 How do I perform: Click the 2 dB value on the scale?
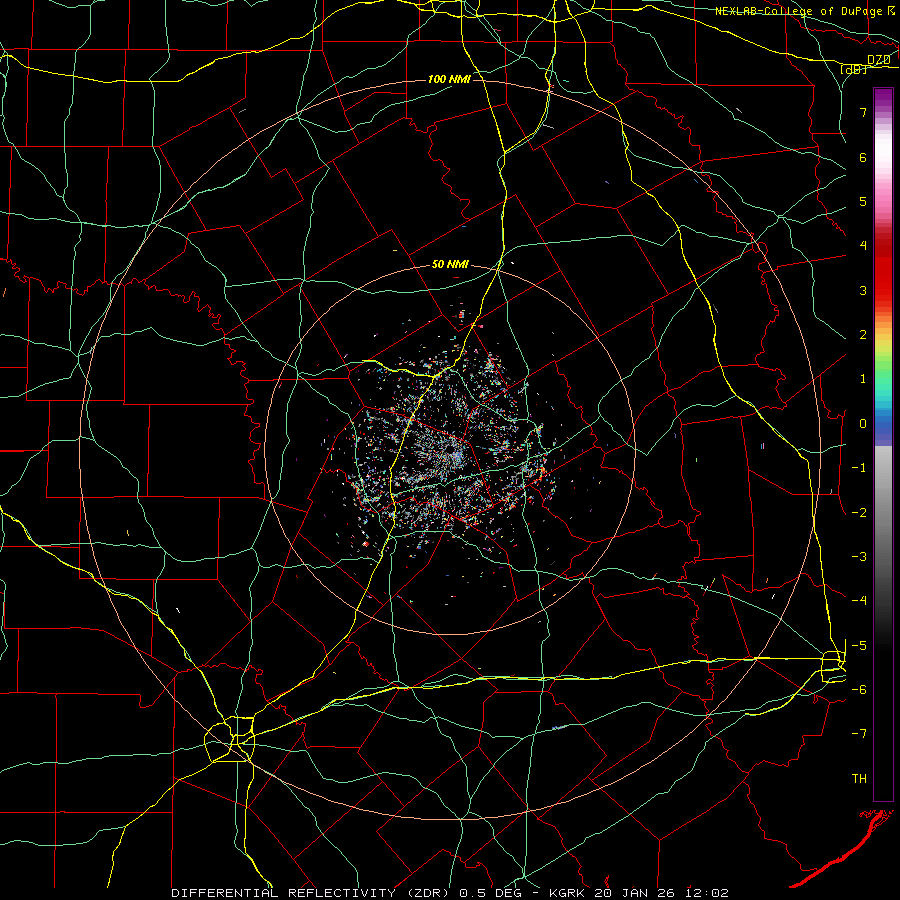[x=863, y=335]
